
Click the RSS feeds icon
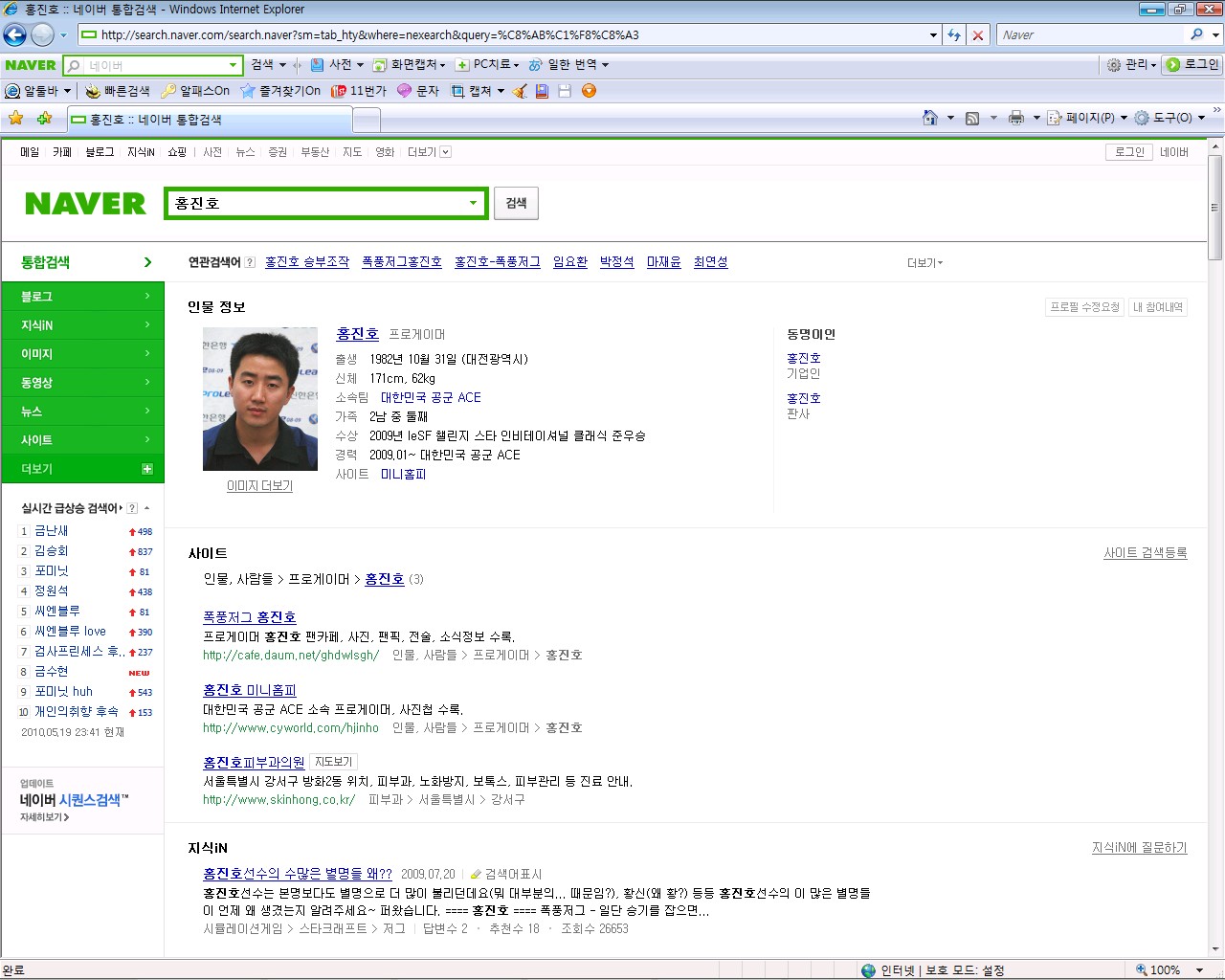(972, 118)
